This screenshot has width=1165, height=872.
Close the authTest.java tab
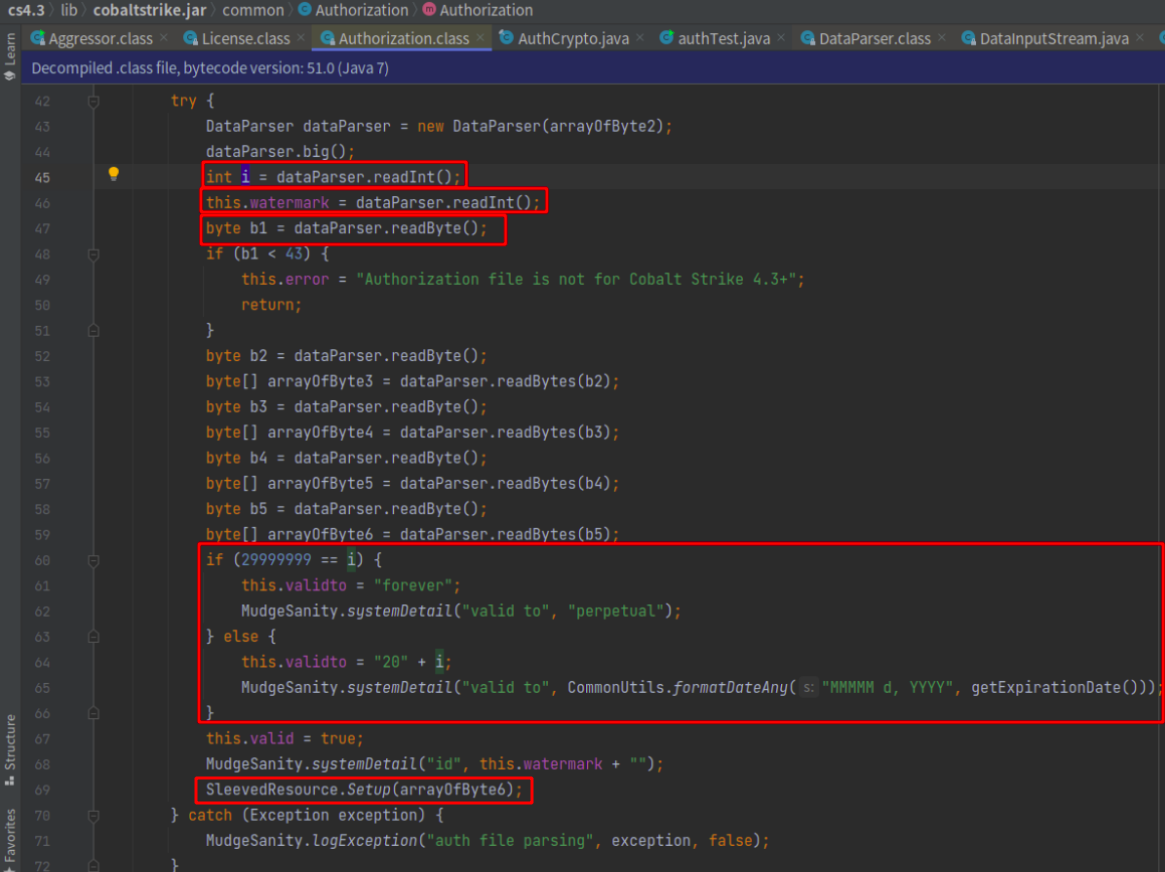781,37
